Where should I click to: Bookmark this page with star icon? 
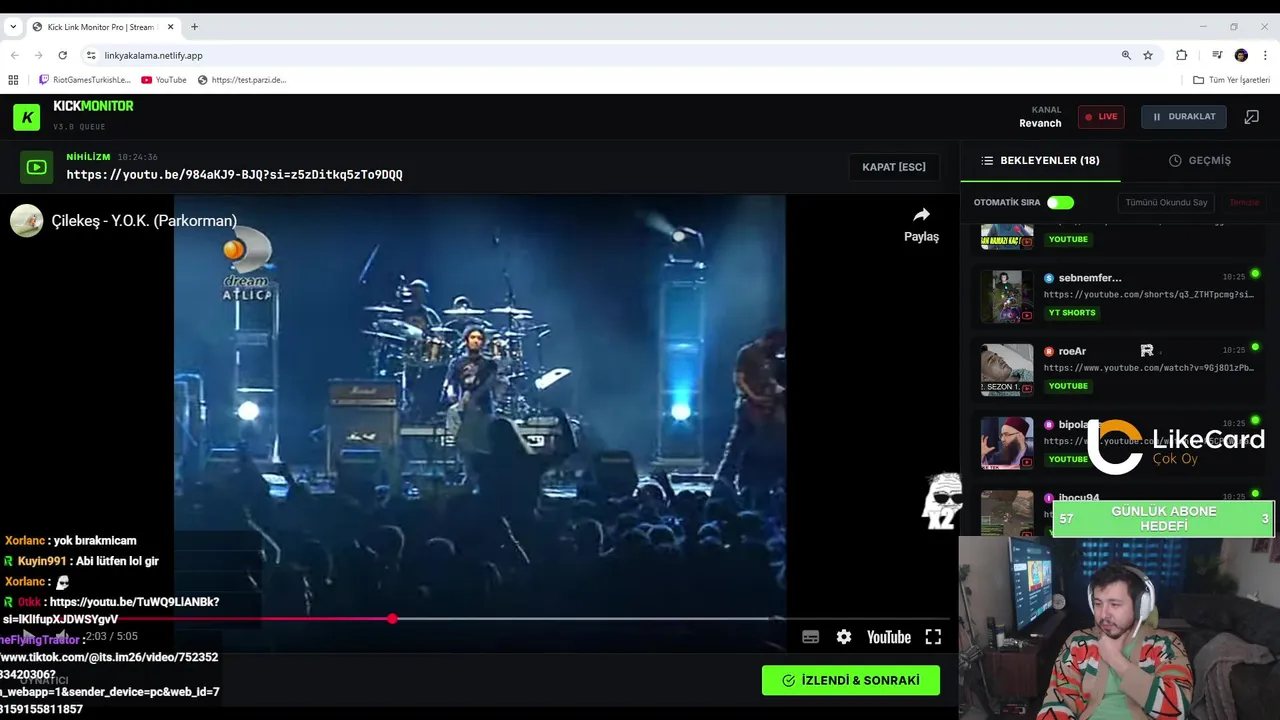click(x=1148, y=55)
